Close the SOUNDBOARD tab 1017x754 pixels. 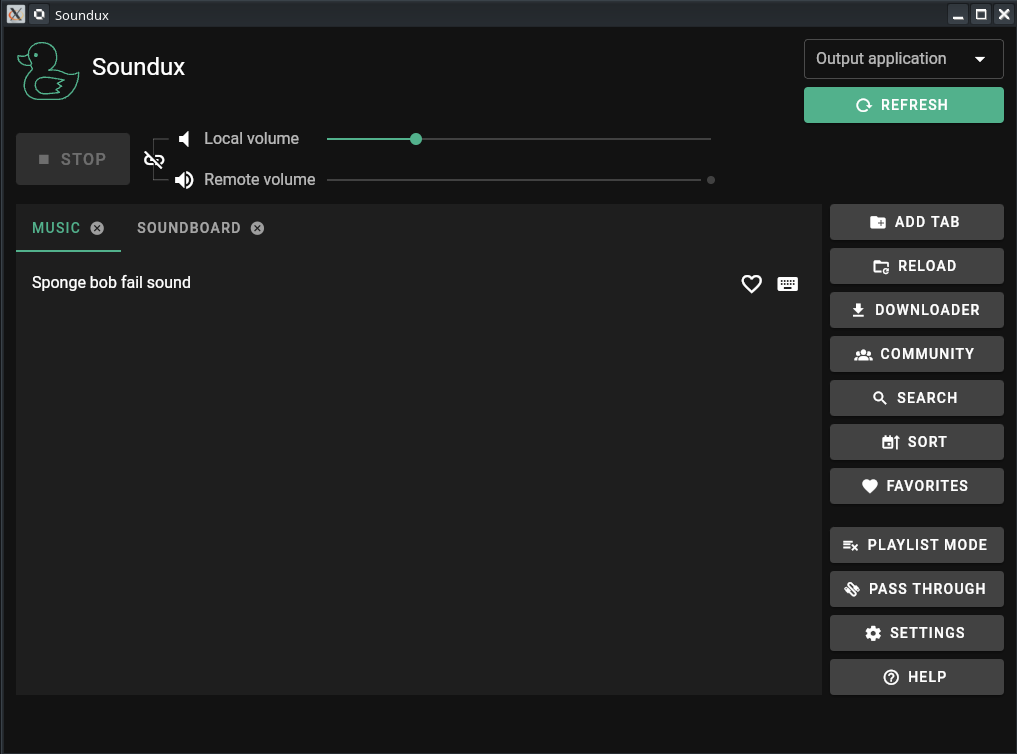tap(257, 228)
